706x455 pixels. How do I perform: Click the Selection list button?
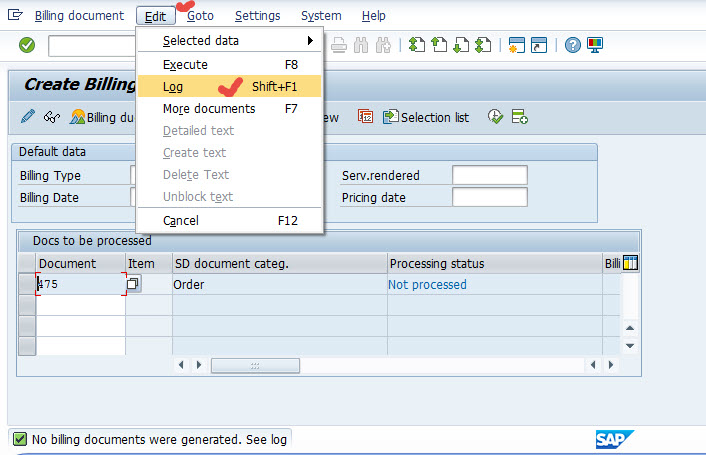tap(426, 117)
